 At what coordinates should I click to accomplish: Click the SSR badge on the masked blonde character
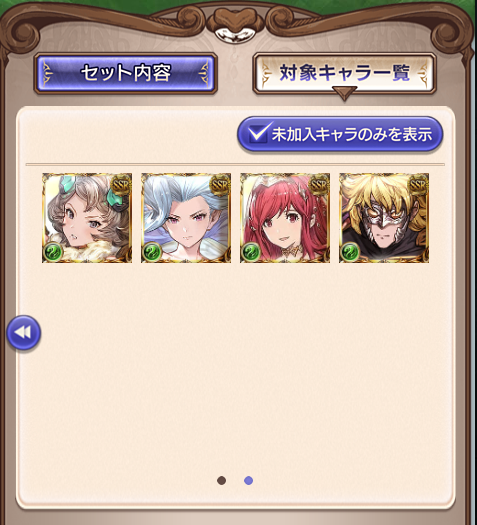pos(418,184)
